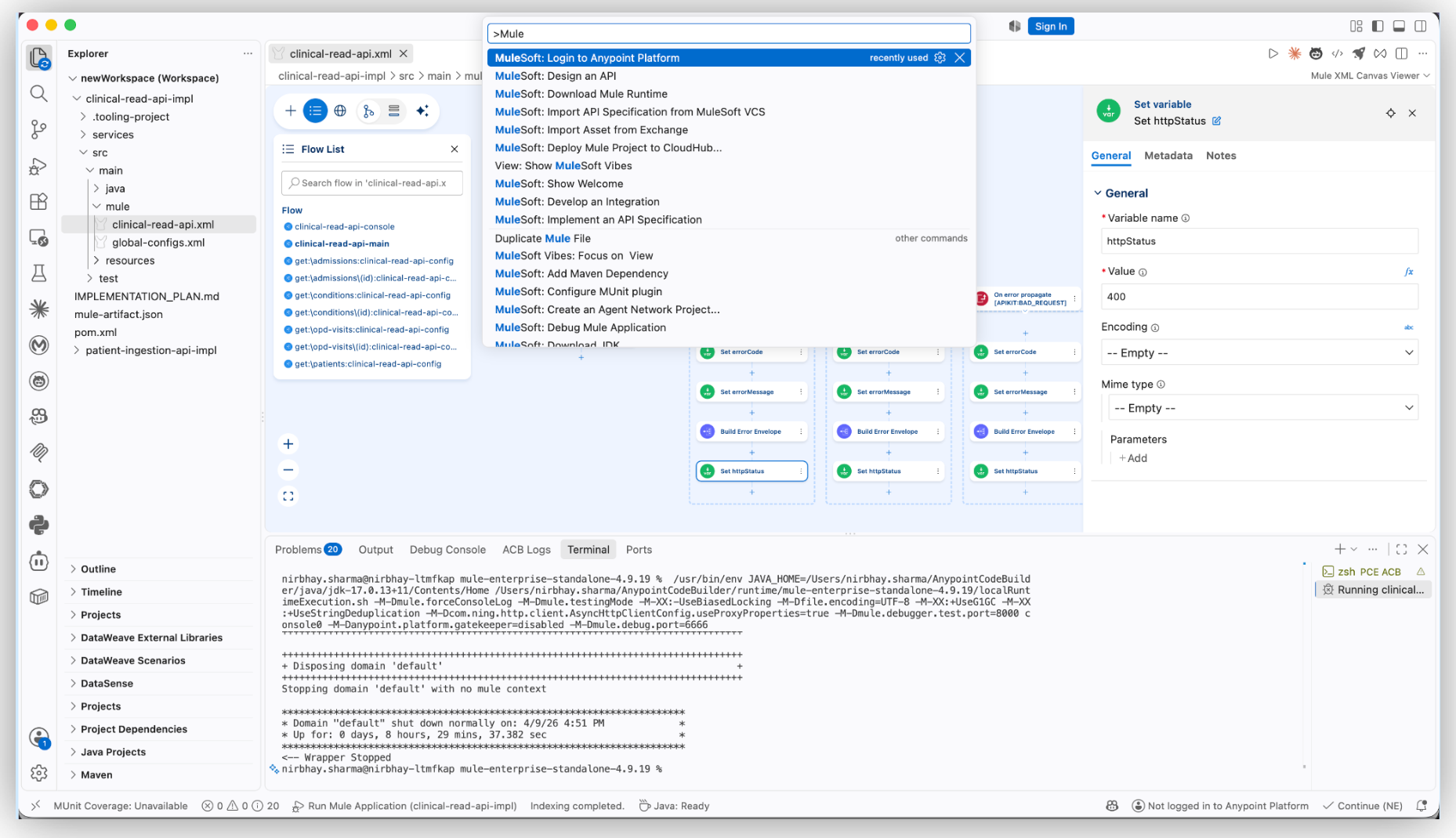
Task: Zoom out on the canvas
Action: pos(288,470)
